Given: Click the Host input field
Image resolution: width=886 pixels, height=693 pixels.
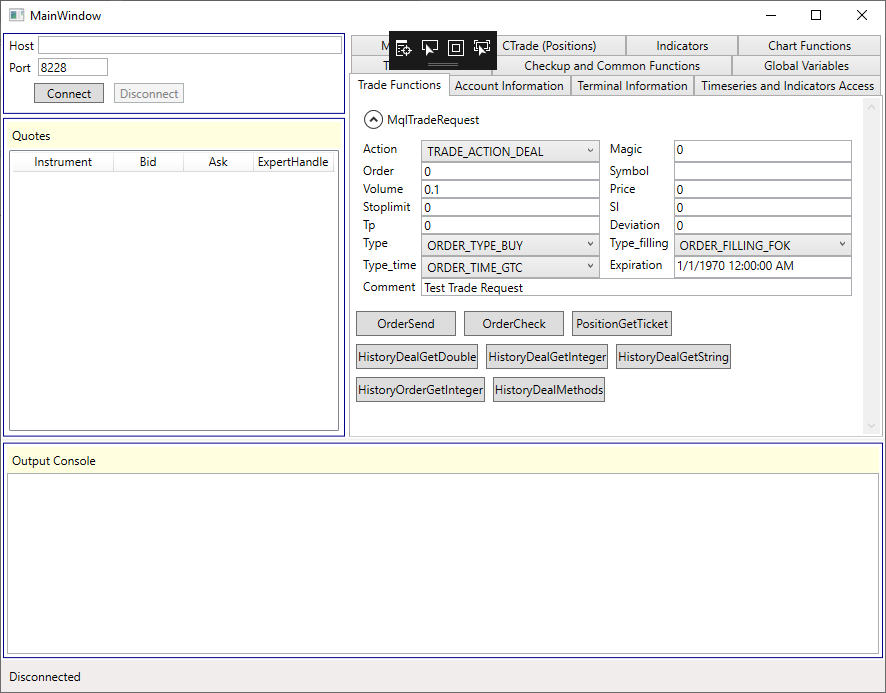Looking at the screenshot, I should [x=190, y=46].
